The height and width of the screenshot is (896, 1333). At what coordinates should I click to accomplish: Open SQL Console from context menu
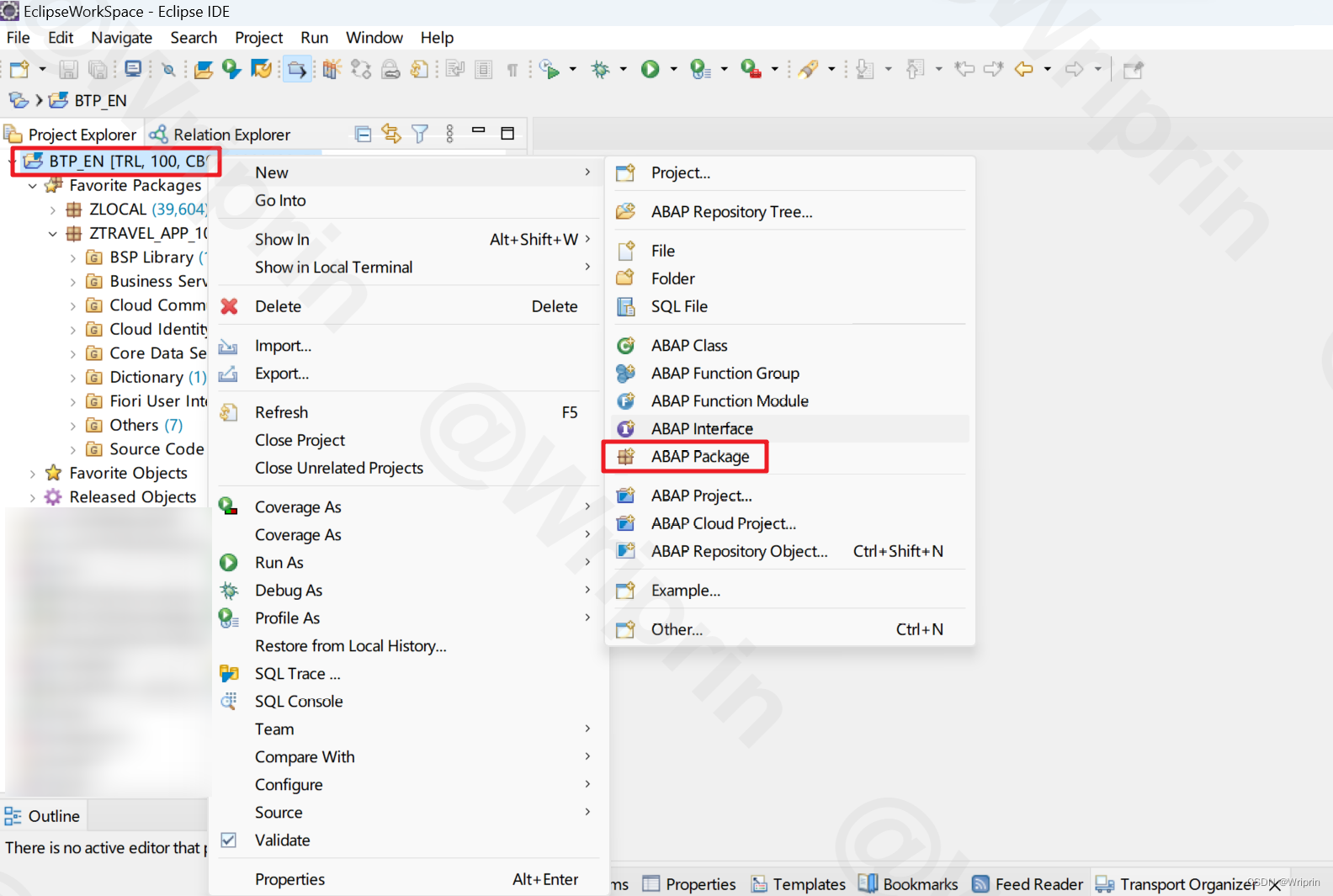click(299, 702)
